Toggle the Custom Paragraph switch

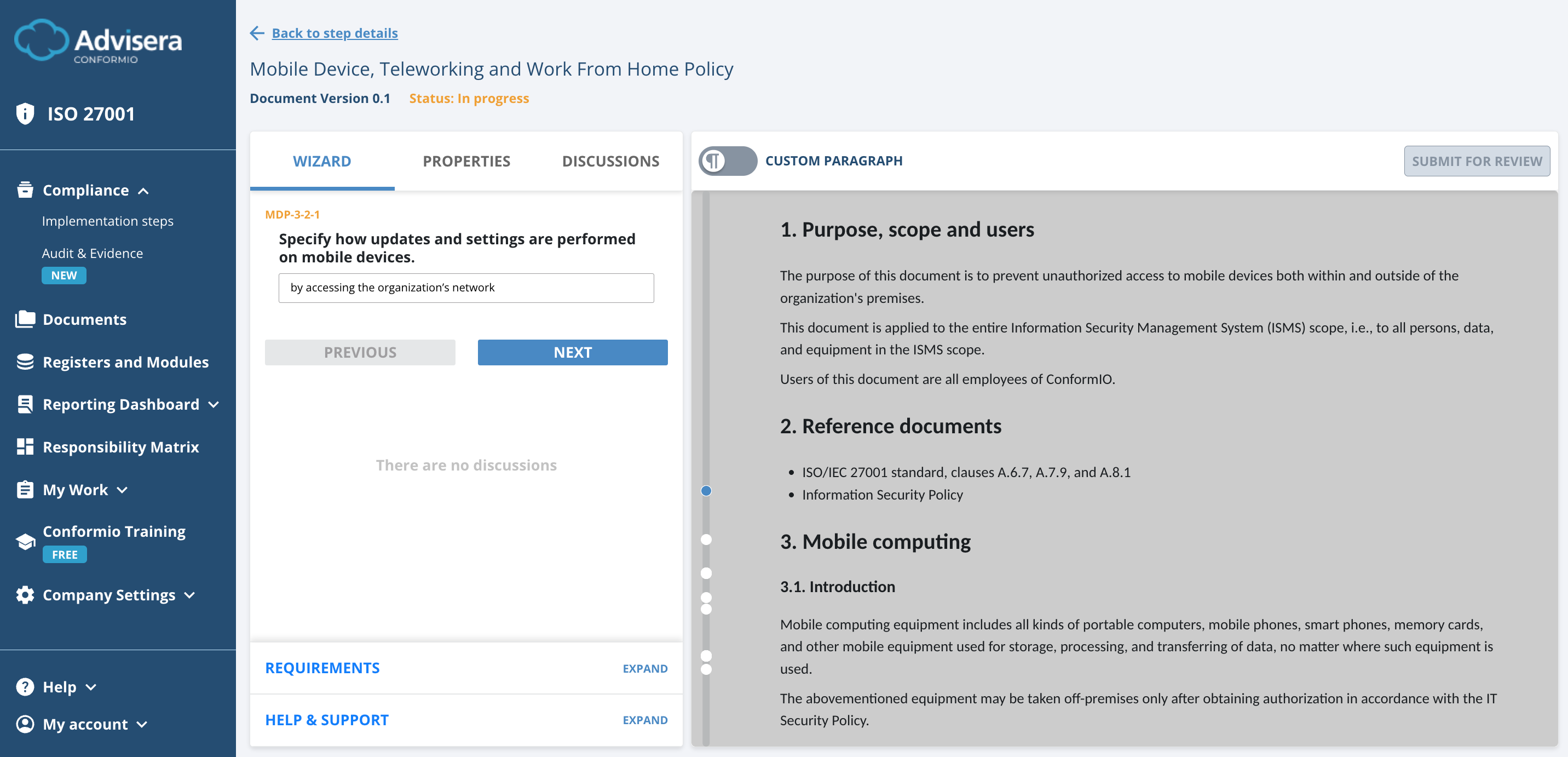point(728,161)
